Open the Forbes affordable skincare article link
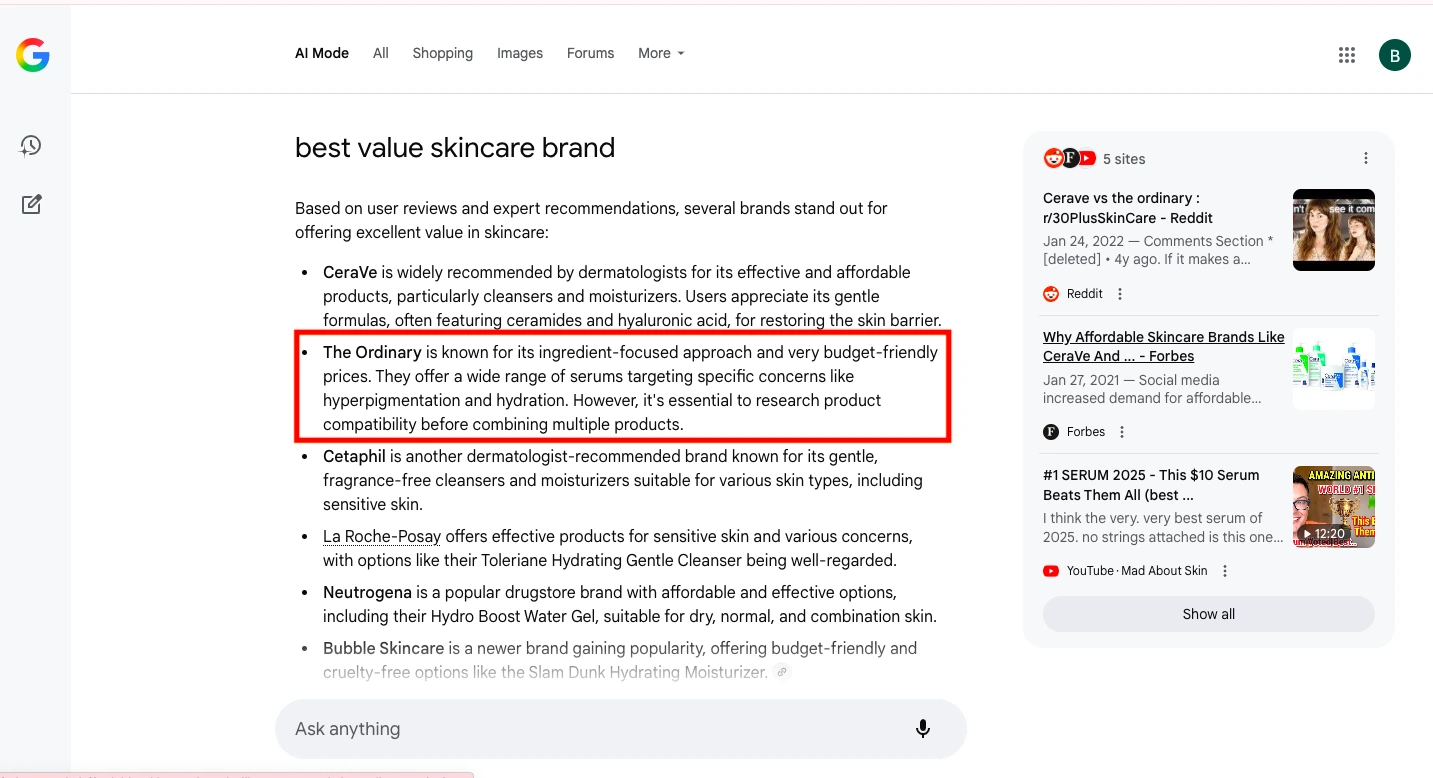This screenshot has width=1433, height=778. tap(1163, 346)
